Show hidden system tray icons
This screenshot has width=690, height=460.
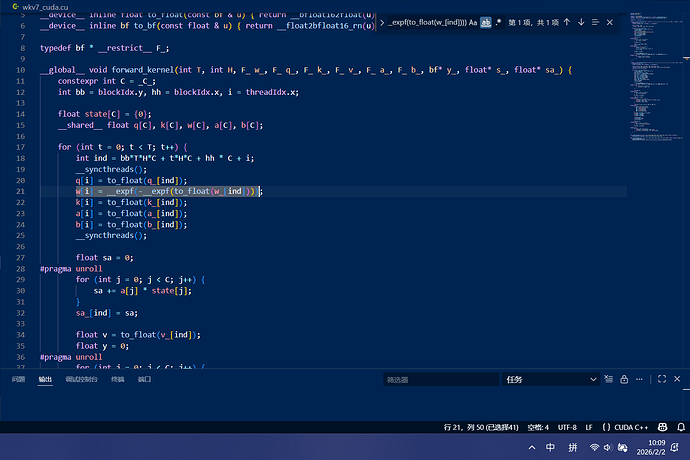click(530, 447)
